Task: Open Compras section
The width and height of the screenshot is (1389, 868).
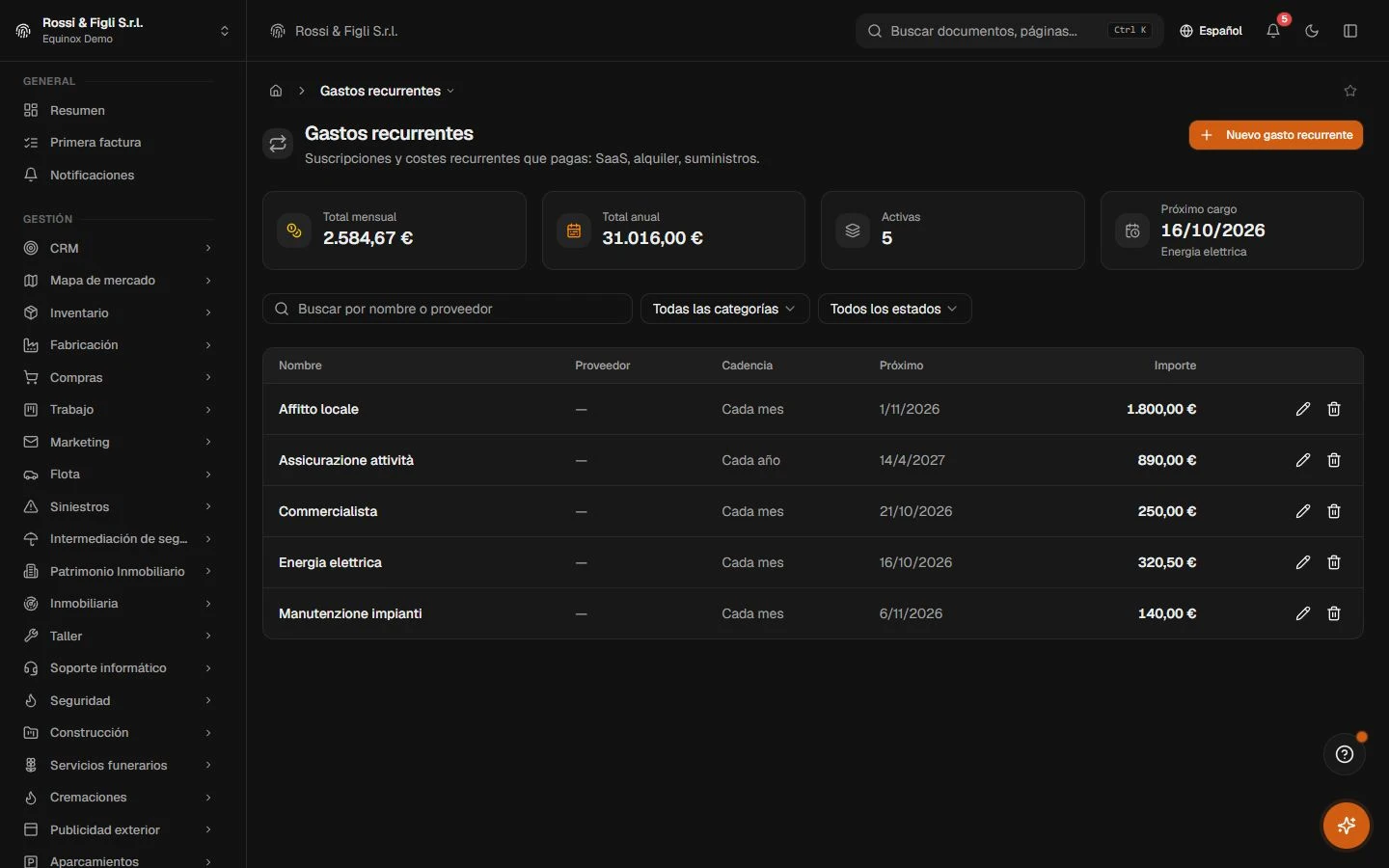Action: tap(120, 377)
